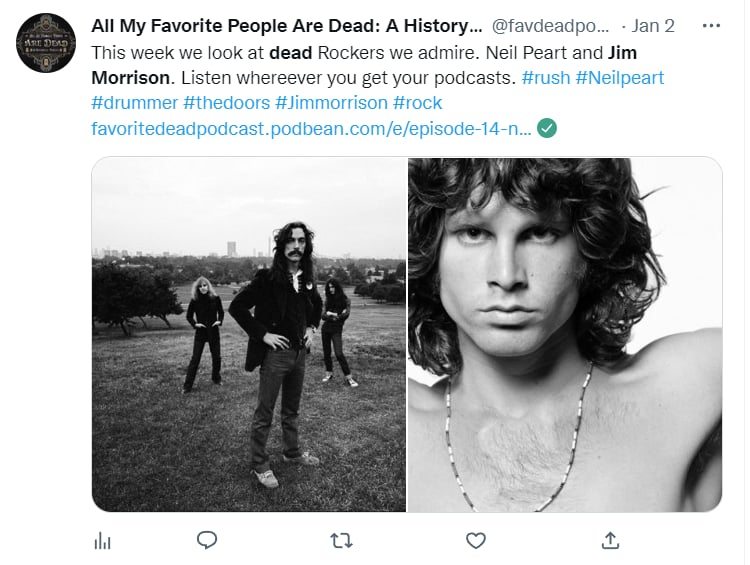Open the #Jimmorrison hashtag
The width and height of the screenshot is (750, 565).
[331, 103]
